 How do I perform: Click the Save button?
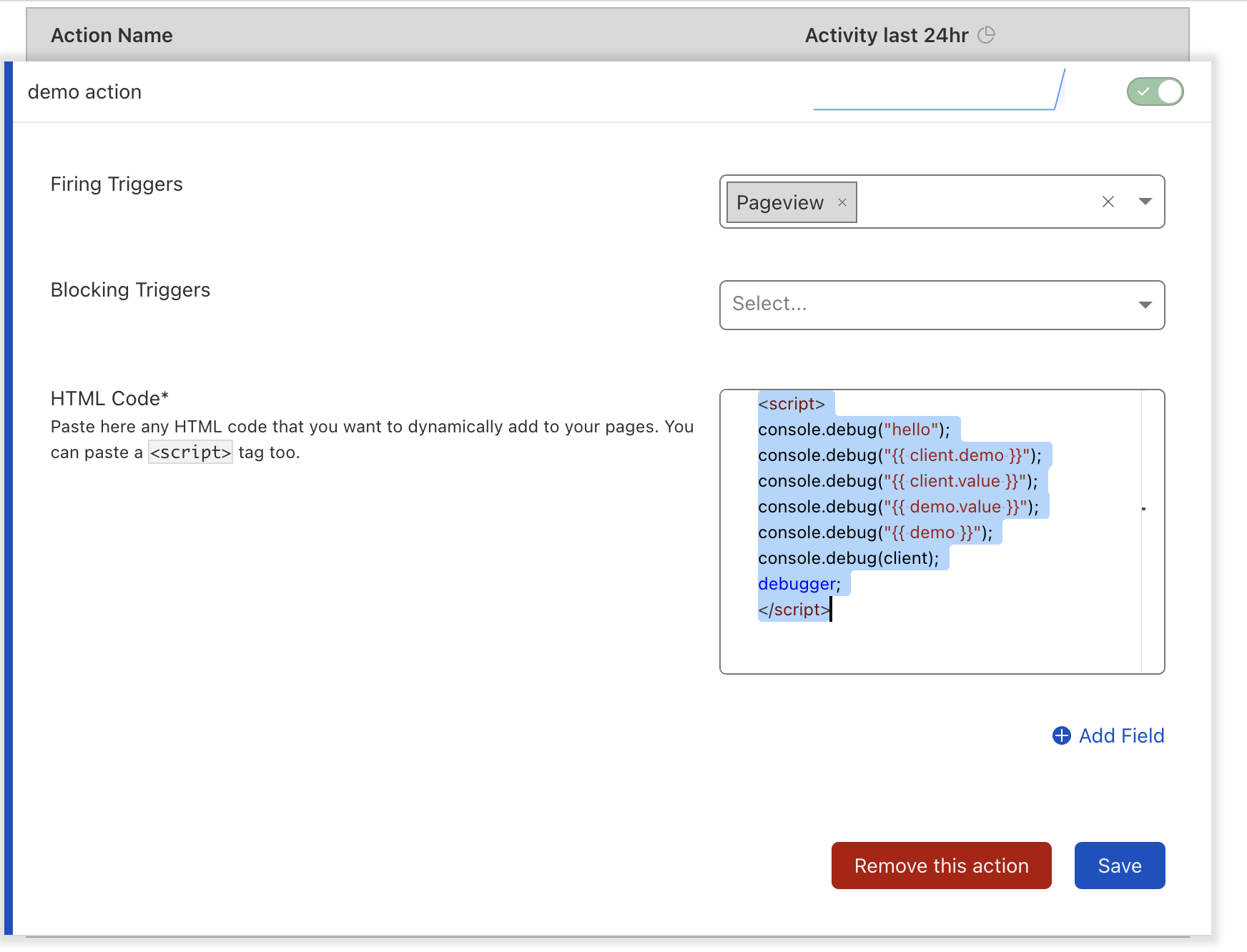point(1119,866)
